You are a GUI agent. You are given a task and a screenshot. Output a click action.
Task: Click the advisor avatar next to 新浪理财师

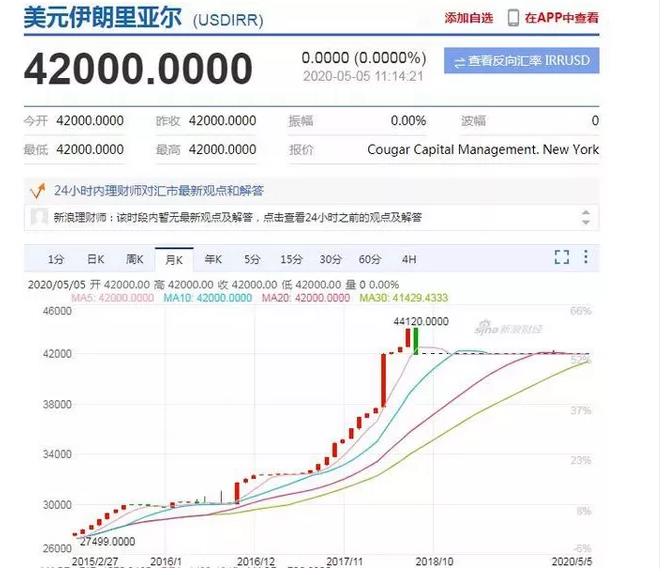(x=39, y=217)
